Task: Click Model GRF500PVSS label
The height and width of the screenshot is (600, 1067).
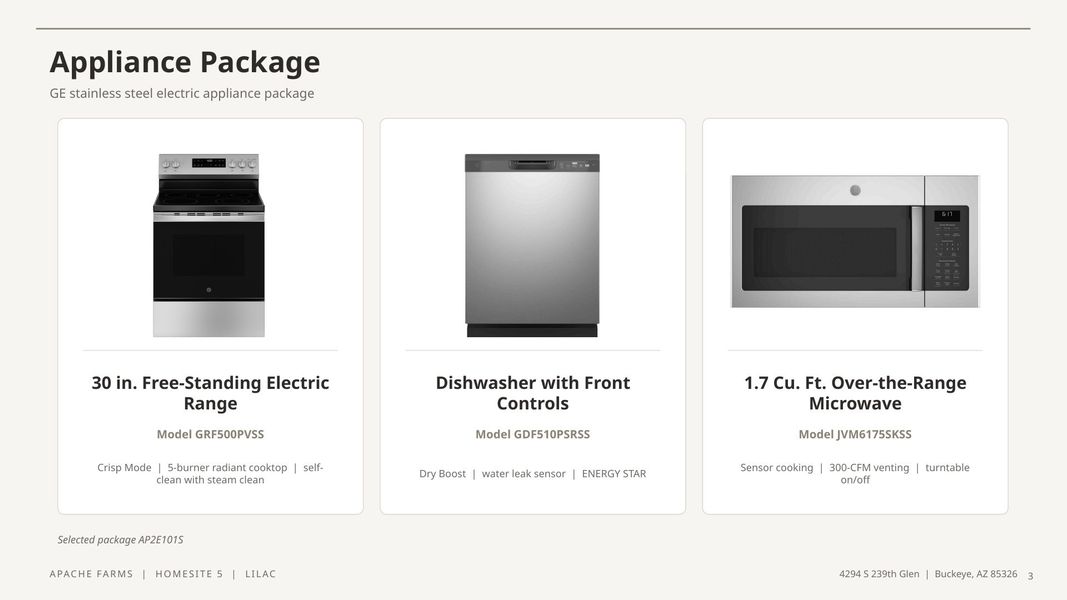Action: pyautogui.click(x=210, y=434)
